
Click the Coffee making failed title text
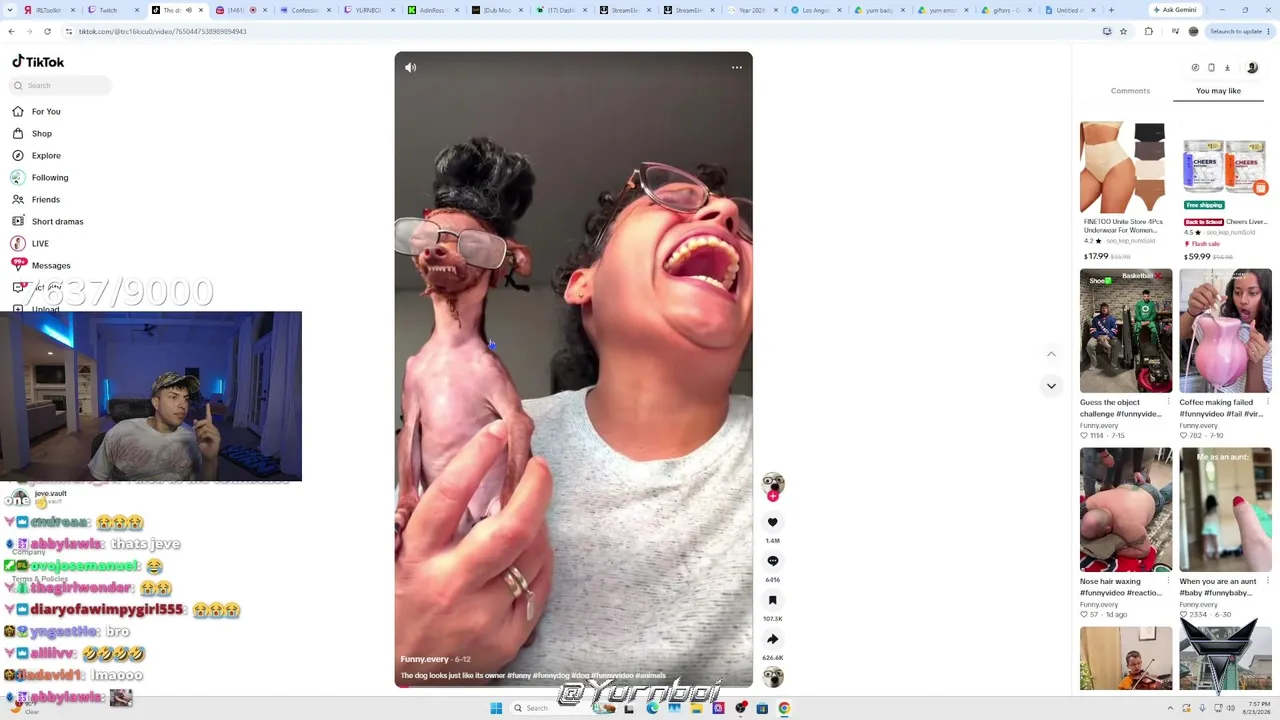1221,408
